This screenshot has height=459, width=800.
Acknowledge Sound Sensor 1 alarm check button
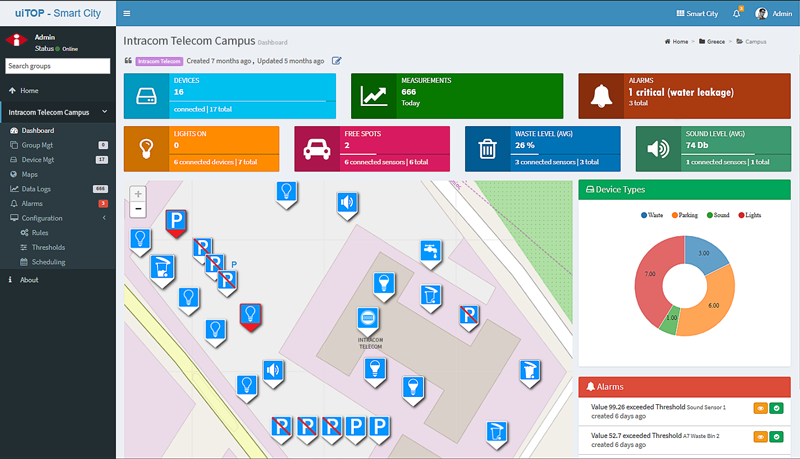point(777,408)
